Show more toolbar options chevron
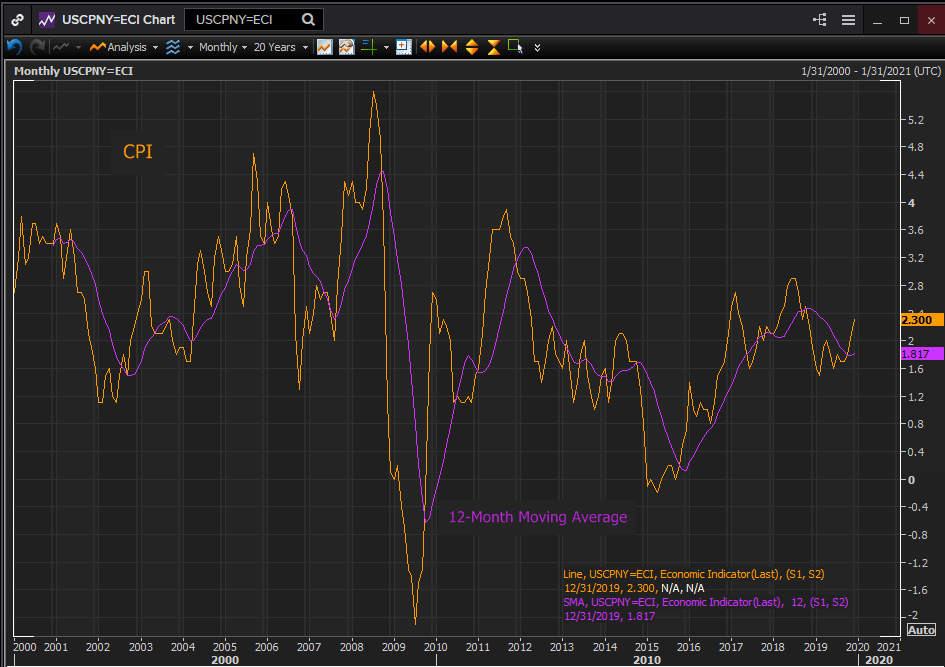The height and width of the screenshot is (667, 945). [x=538, y=47]
